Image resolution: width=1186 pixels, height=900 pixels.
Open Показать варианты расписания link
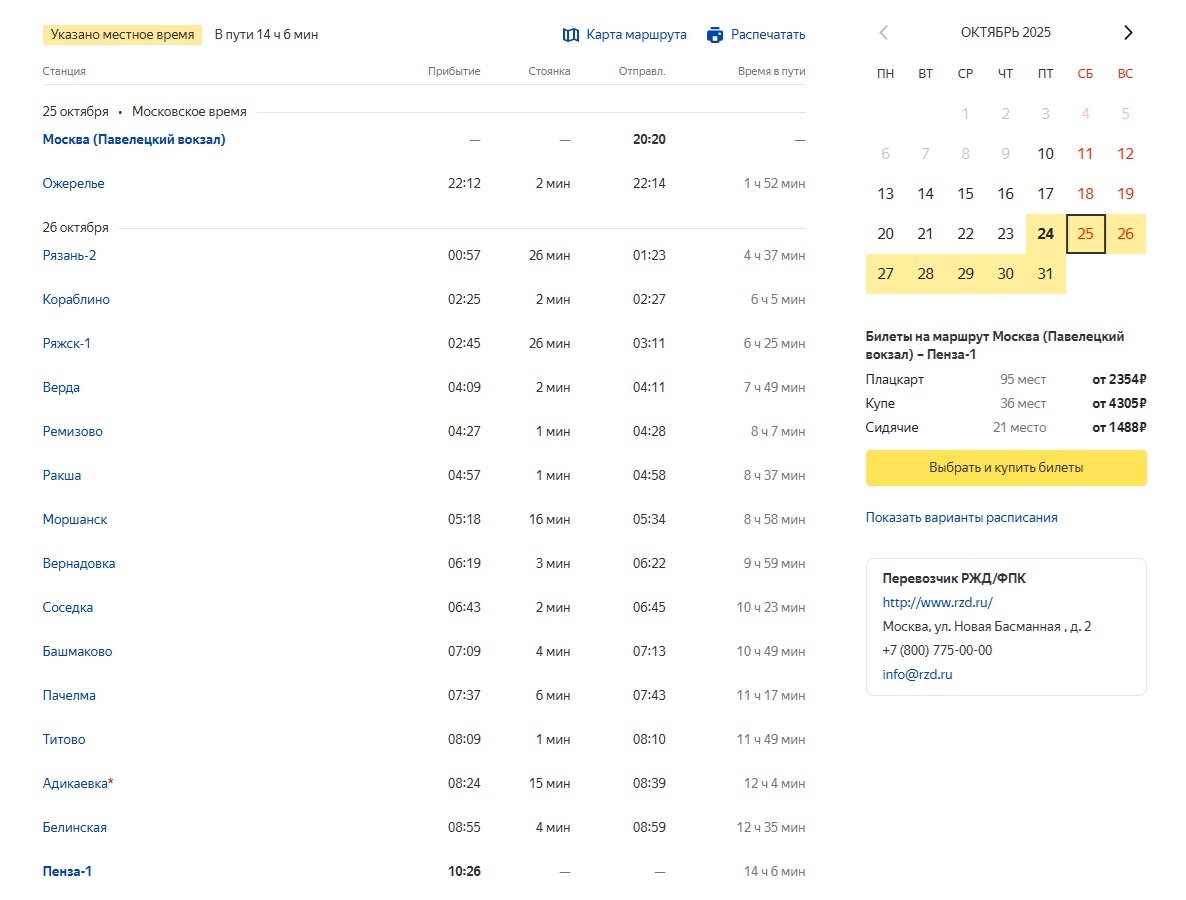tap(961, 517)
